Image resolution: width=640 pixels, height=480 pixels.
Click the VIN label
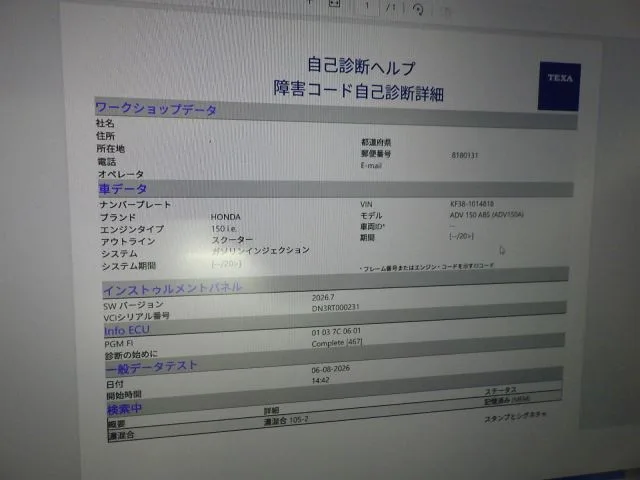click(366, 204)
